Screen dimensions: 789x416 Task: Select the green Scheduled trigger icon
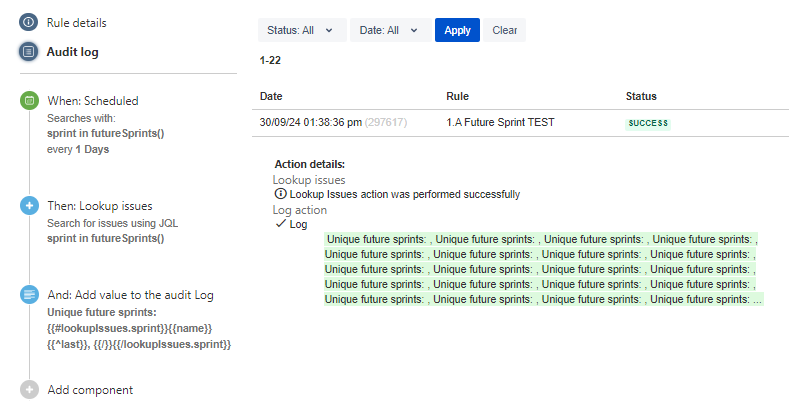pyautogui.click(x=29, y=100)
